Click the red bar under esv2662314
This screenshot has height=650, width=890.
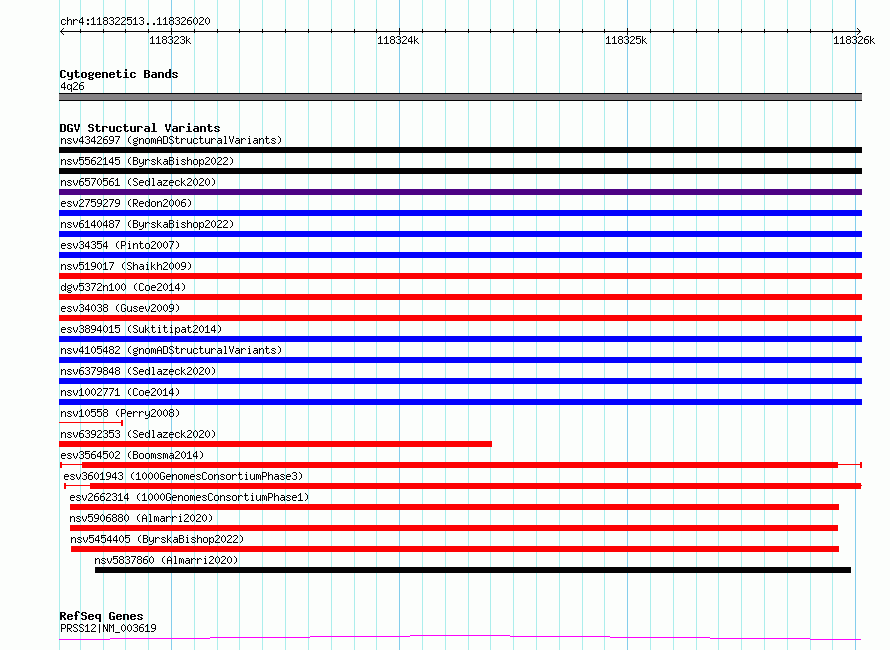(x=454, y=507)
